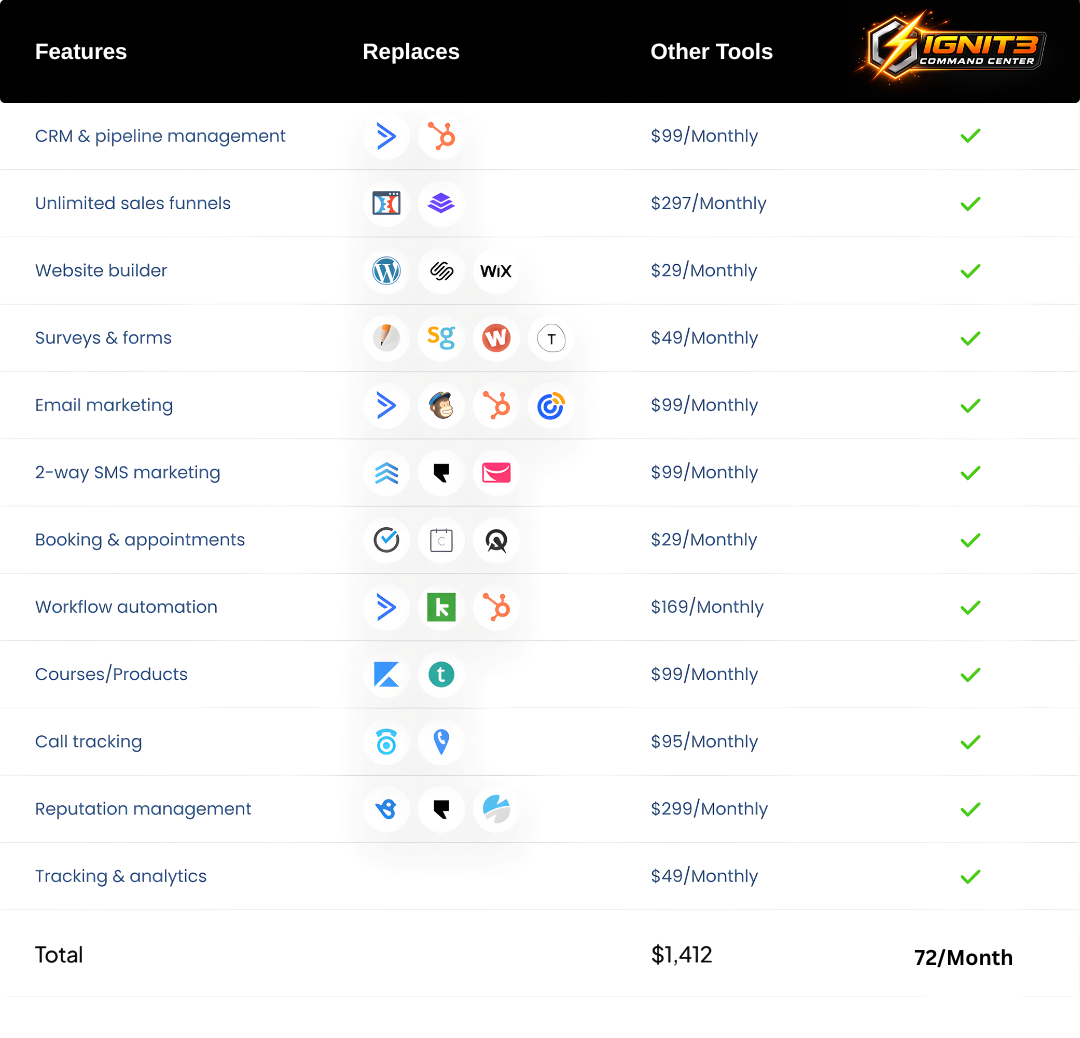The height and width of the screenshot is (1038, 1080).
Task: Click the '$169/Monthly' price
Action: coord(707,607)
